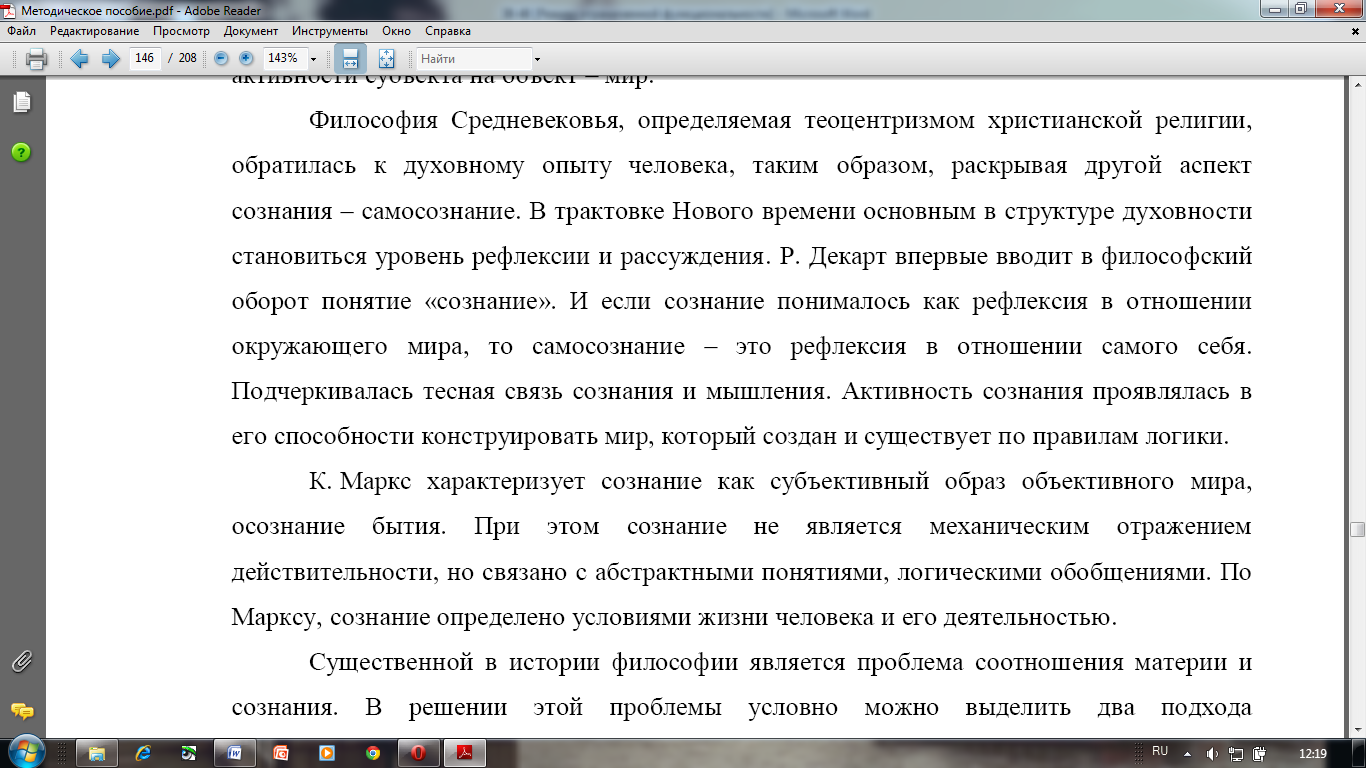Switch to Microsoft Word in the taskbar
The width and height of the screenshot is (1366, 768).
(235, 753)
